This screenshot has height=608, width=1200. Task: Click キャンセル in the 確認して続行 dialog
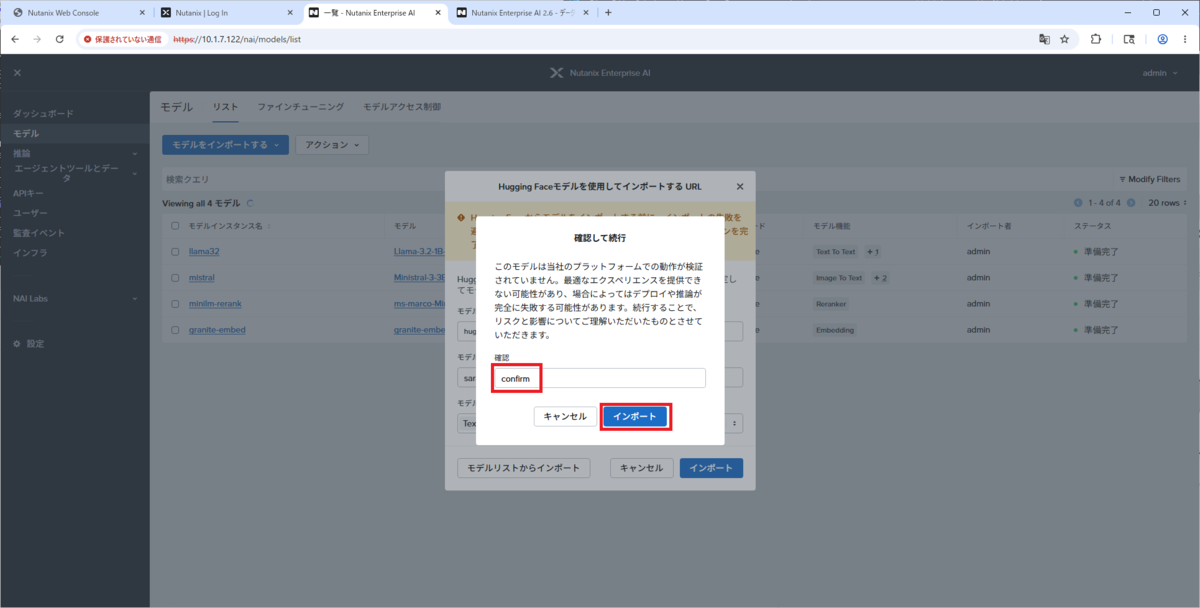click(x=565, y=417)
